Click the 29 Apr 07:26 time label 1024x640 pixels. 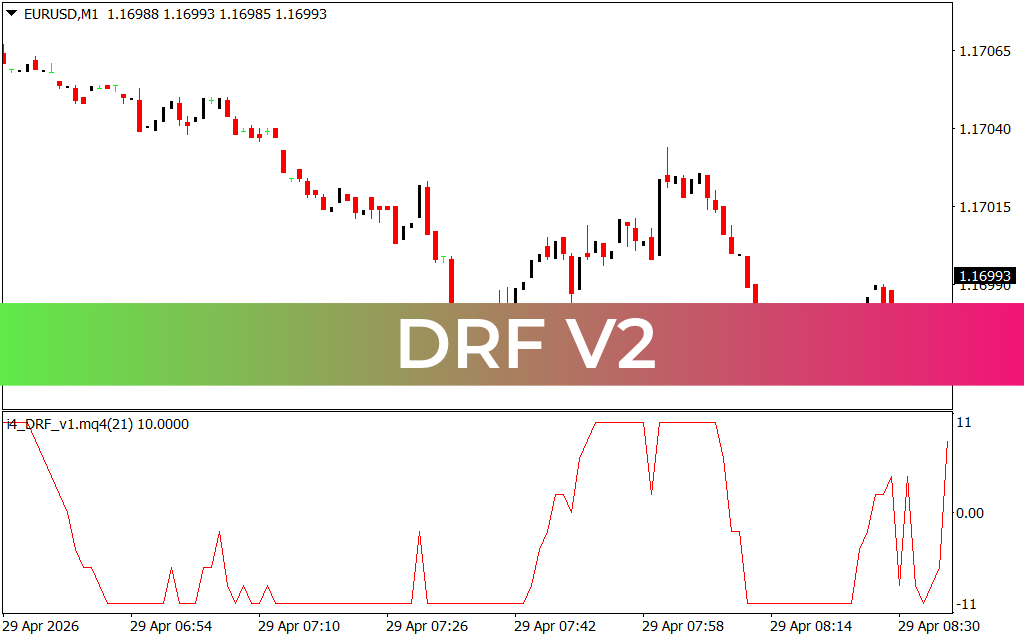point(427,626)
